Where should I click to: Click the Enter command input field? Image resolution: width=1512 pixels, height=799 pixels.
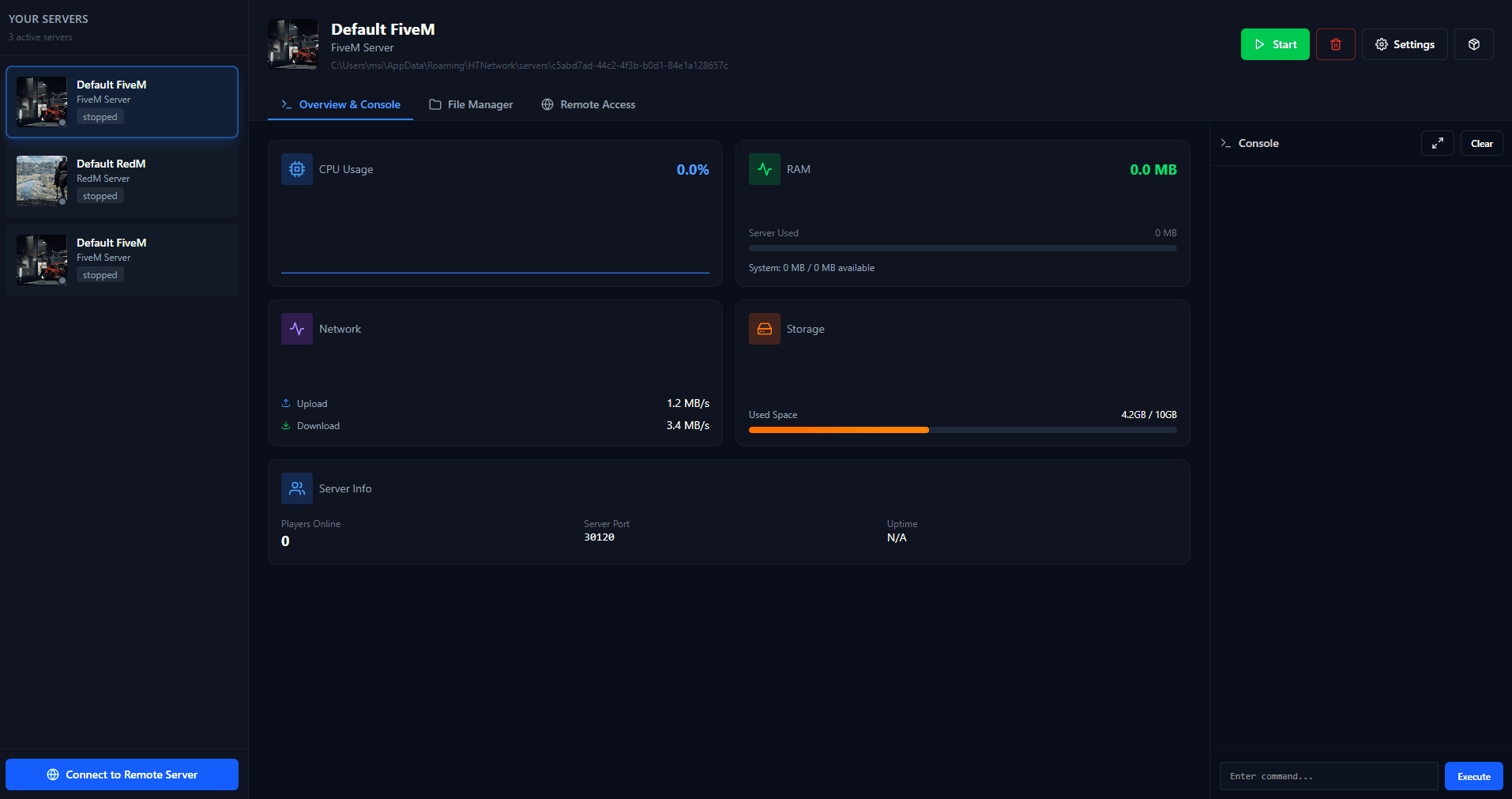pos(1329,775)
